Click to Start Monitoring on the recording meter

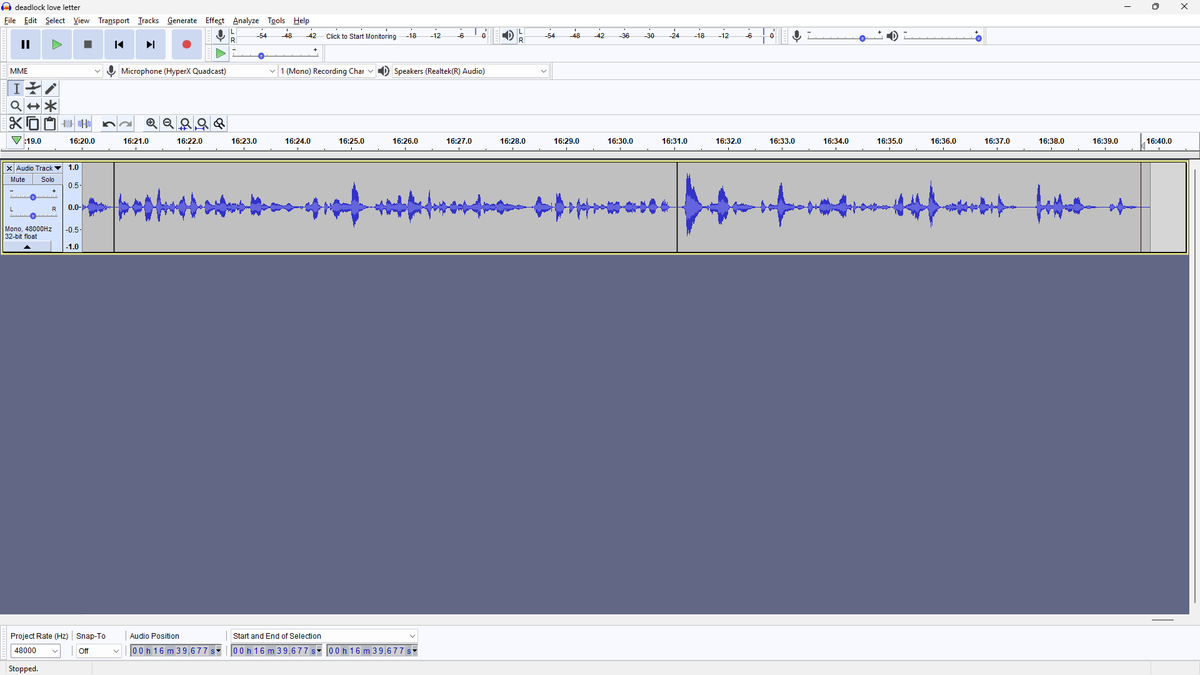pyautogui.click(x=361, y=36)
